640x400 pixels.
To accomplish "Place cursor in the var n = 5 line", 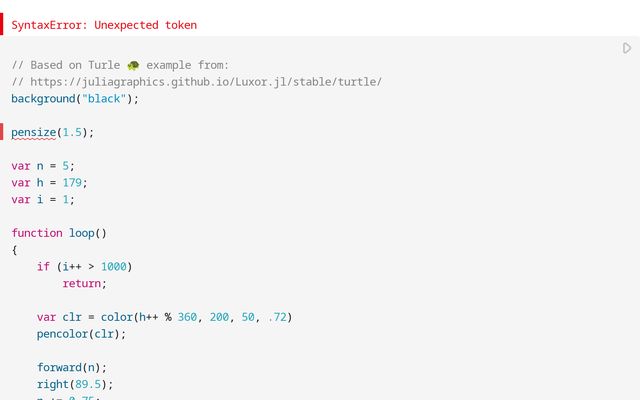I will point(42,166).
